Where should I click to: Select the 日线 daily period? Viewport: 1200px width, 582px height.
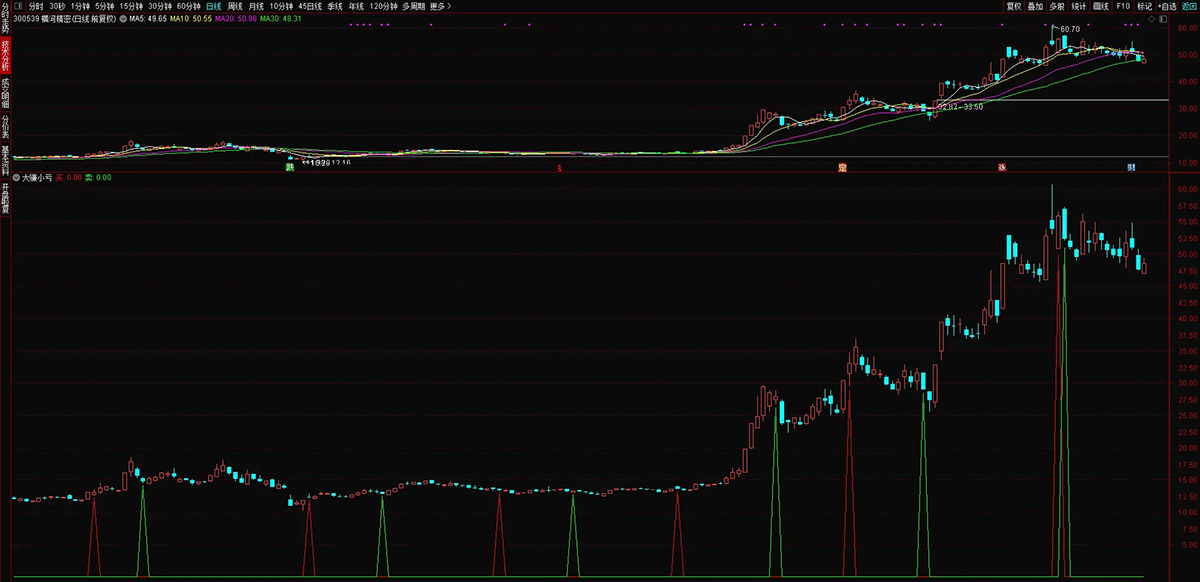tap(214, 6)
